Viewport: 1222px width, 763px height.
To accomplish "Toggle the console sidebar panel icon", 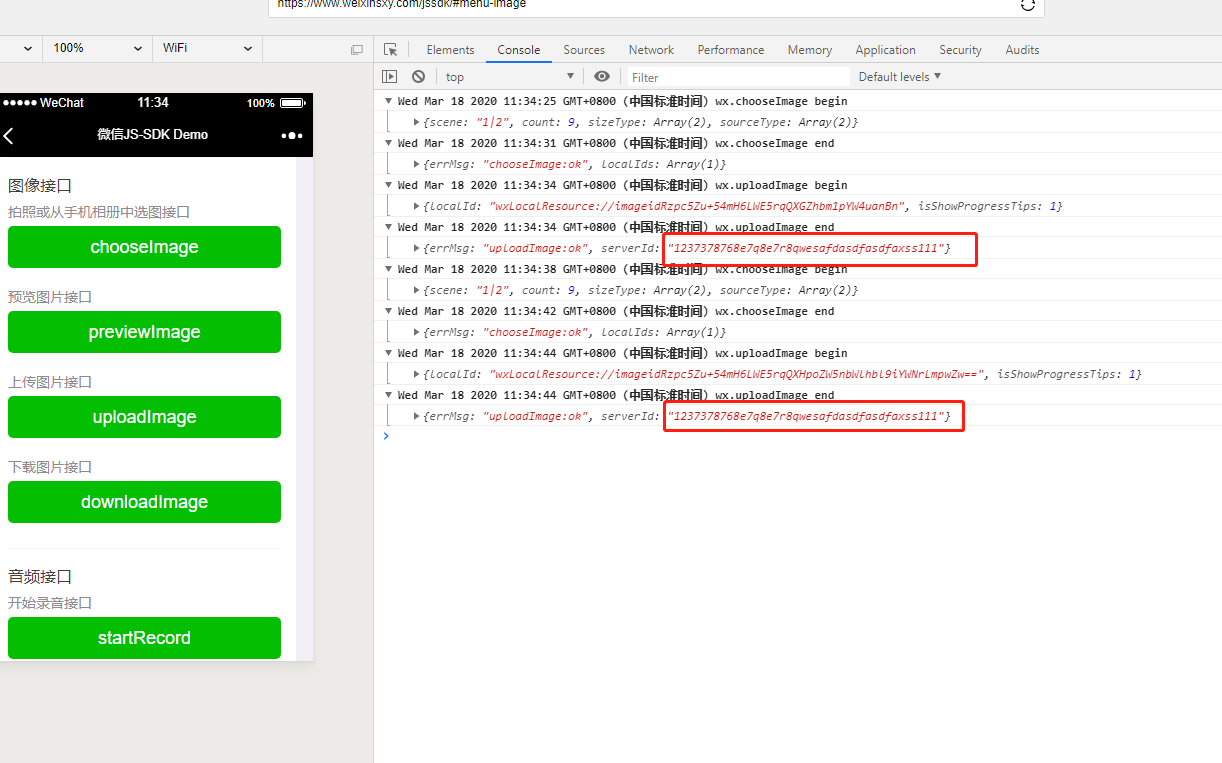I will tap(390, 77).
